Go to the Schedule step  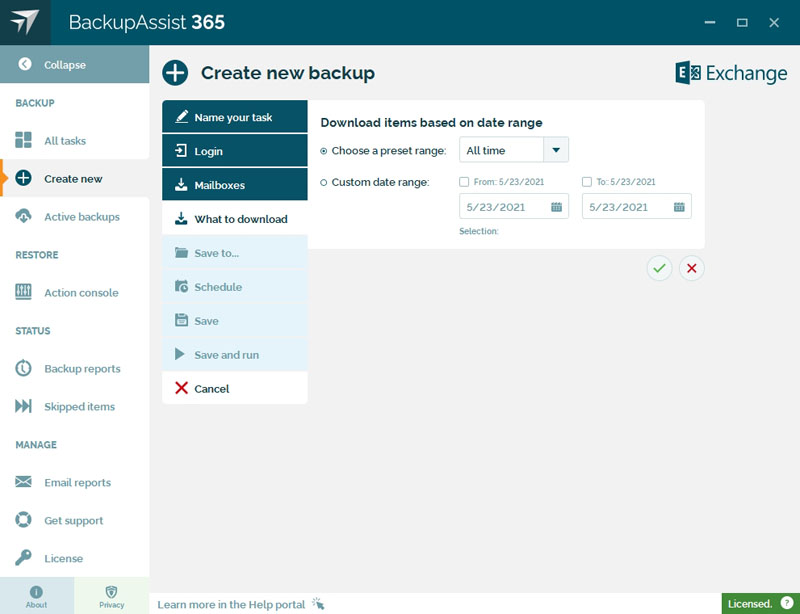(x=235, y=287)
